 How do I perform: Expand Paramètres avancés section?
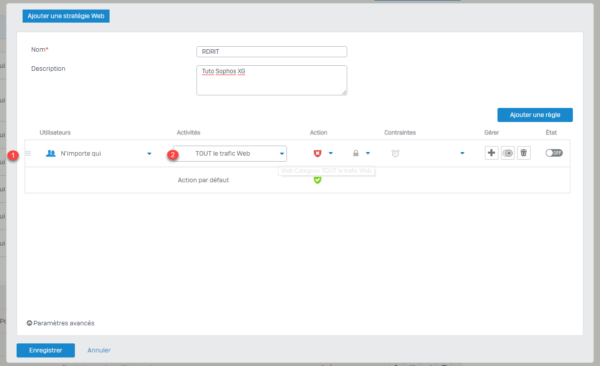point(60,323)
